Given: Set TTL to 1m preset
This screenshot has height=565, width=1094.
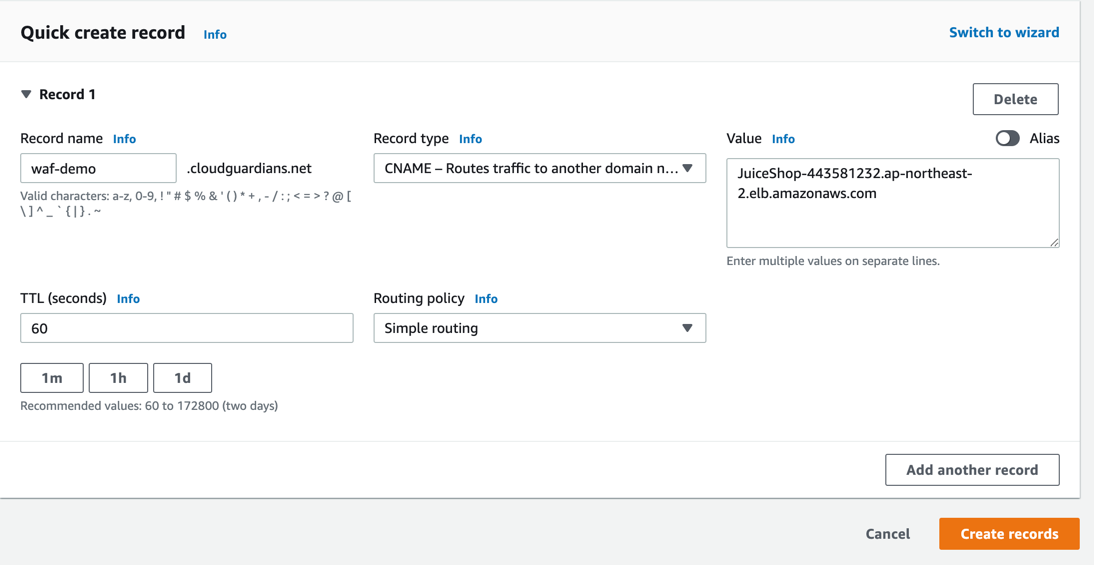Looking at the screenshot, I should pyautogui.click(x=52, y=378).
